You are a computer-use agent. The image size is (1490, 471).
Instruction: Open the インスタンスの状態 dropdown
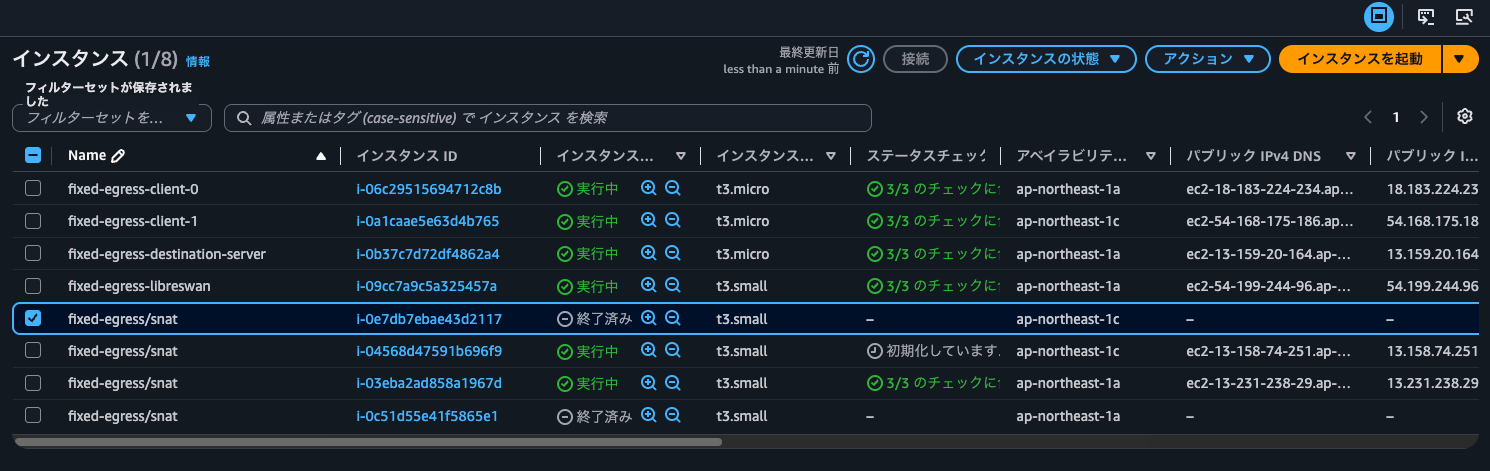pyautogui.click(x=1046, y=59)
